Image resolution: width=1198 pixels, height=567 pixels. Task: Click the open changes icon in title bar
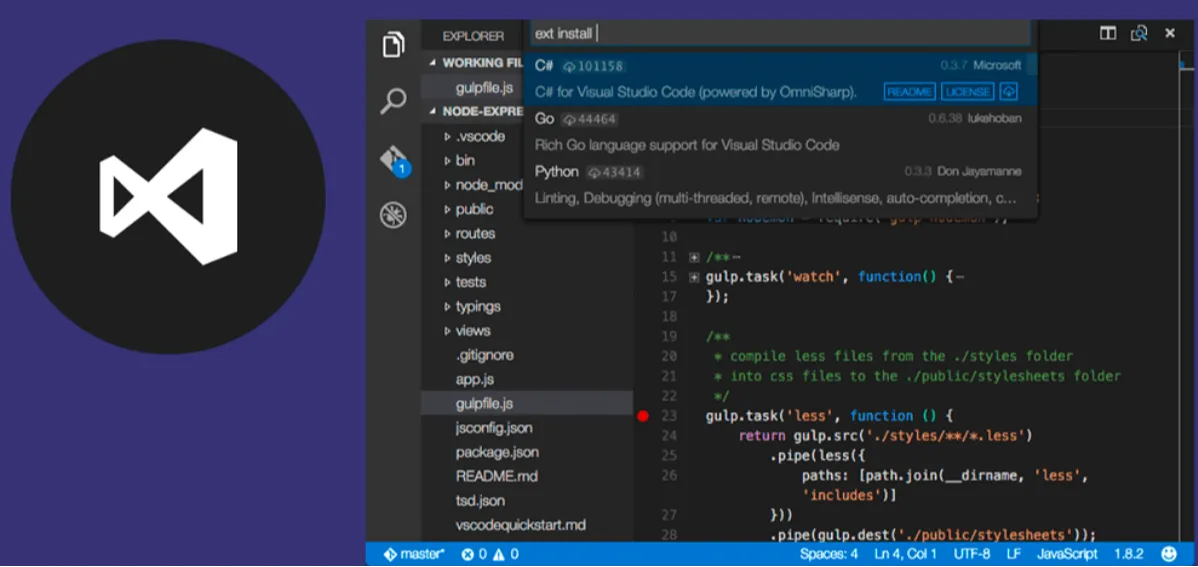(x=1139, y=33)
